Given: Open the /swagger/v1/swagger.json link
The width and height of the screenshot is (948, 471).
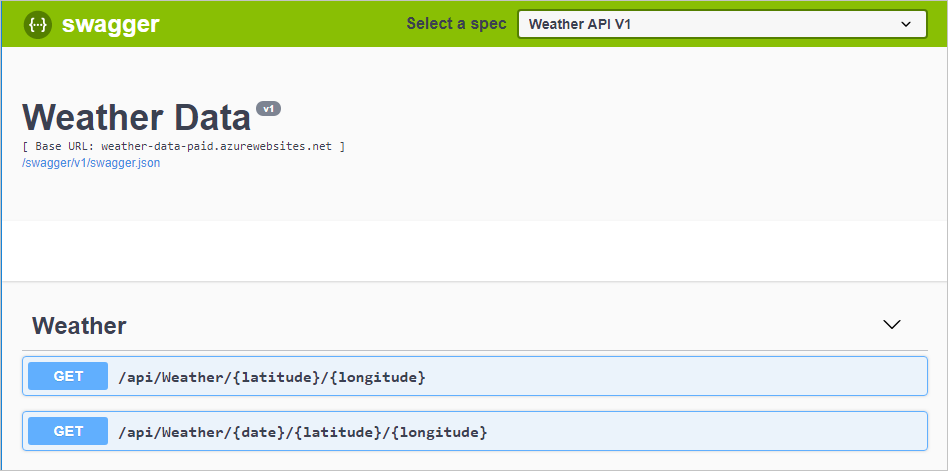Looking at the screenshot, I should pos(91,163).
